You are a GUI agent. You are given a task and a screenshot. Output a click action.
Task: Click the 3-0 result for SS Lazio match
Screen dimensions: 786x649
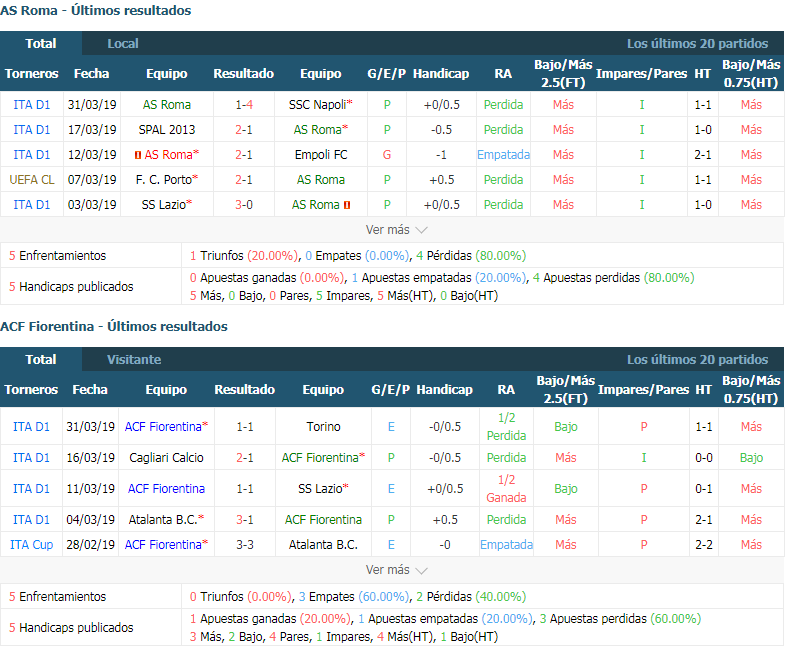[244, 204]
